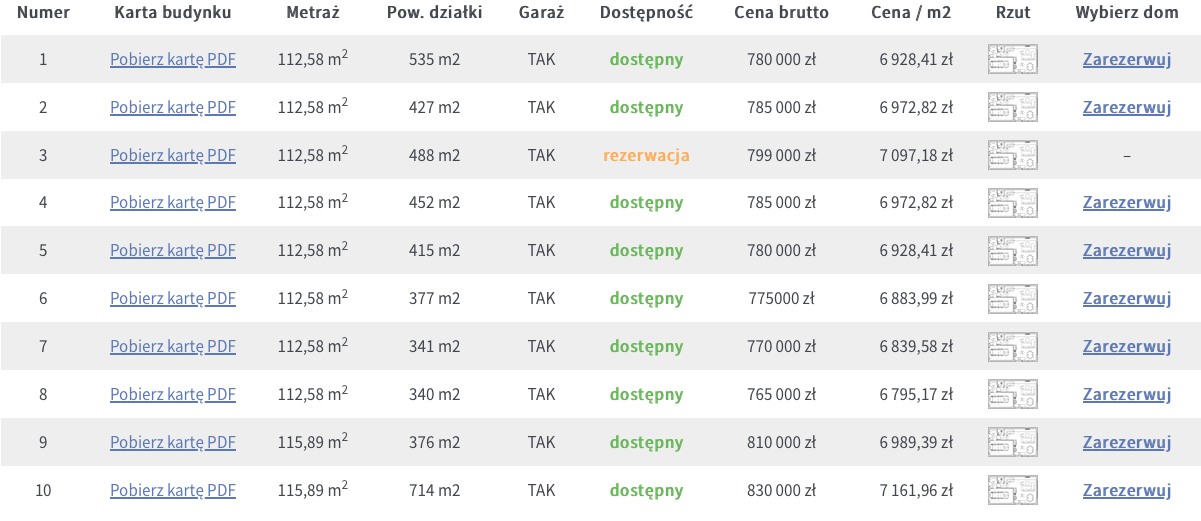Click Pobierz kartę PDF in row 6

173,299
